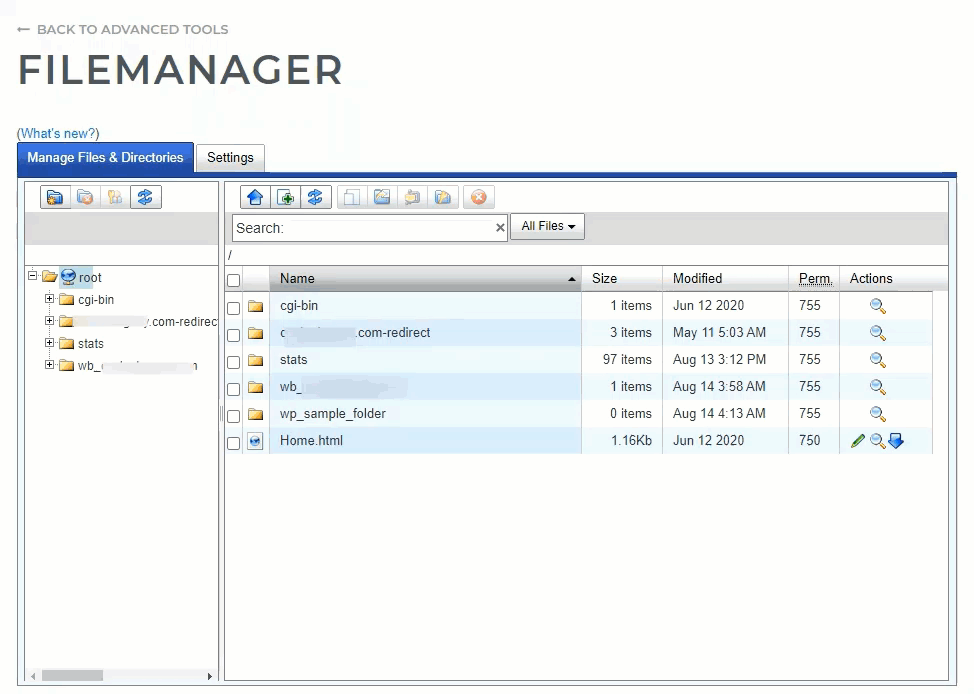
Task: Download Home.html with the blue arrow icon
Action: pos(897,440)
